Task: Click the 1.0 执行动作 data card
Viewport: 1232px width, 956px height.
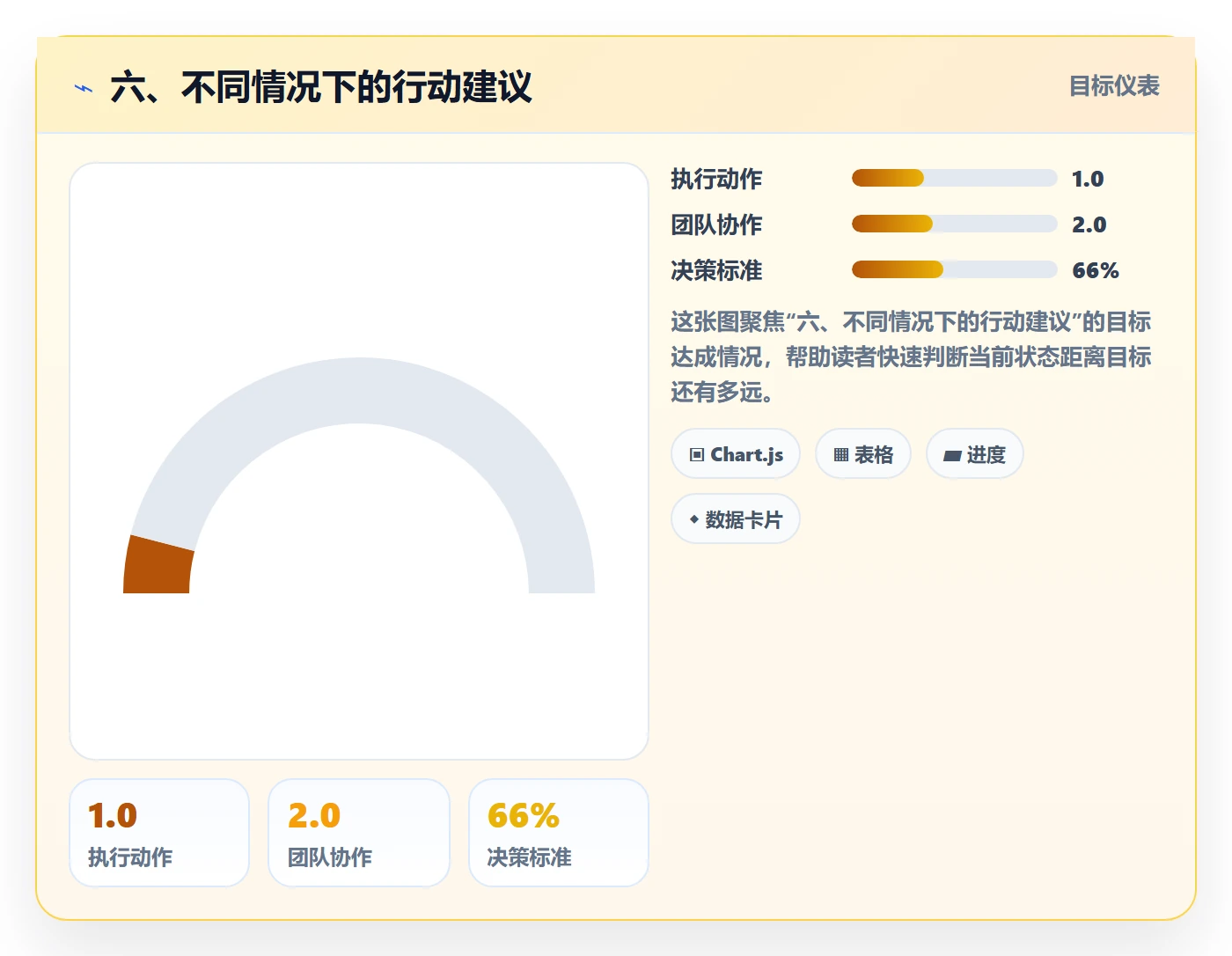Action: coord(159,833)
